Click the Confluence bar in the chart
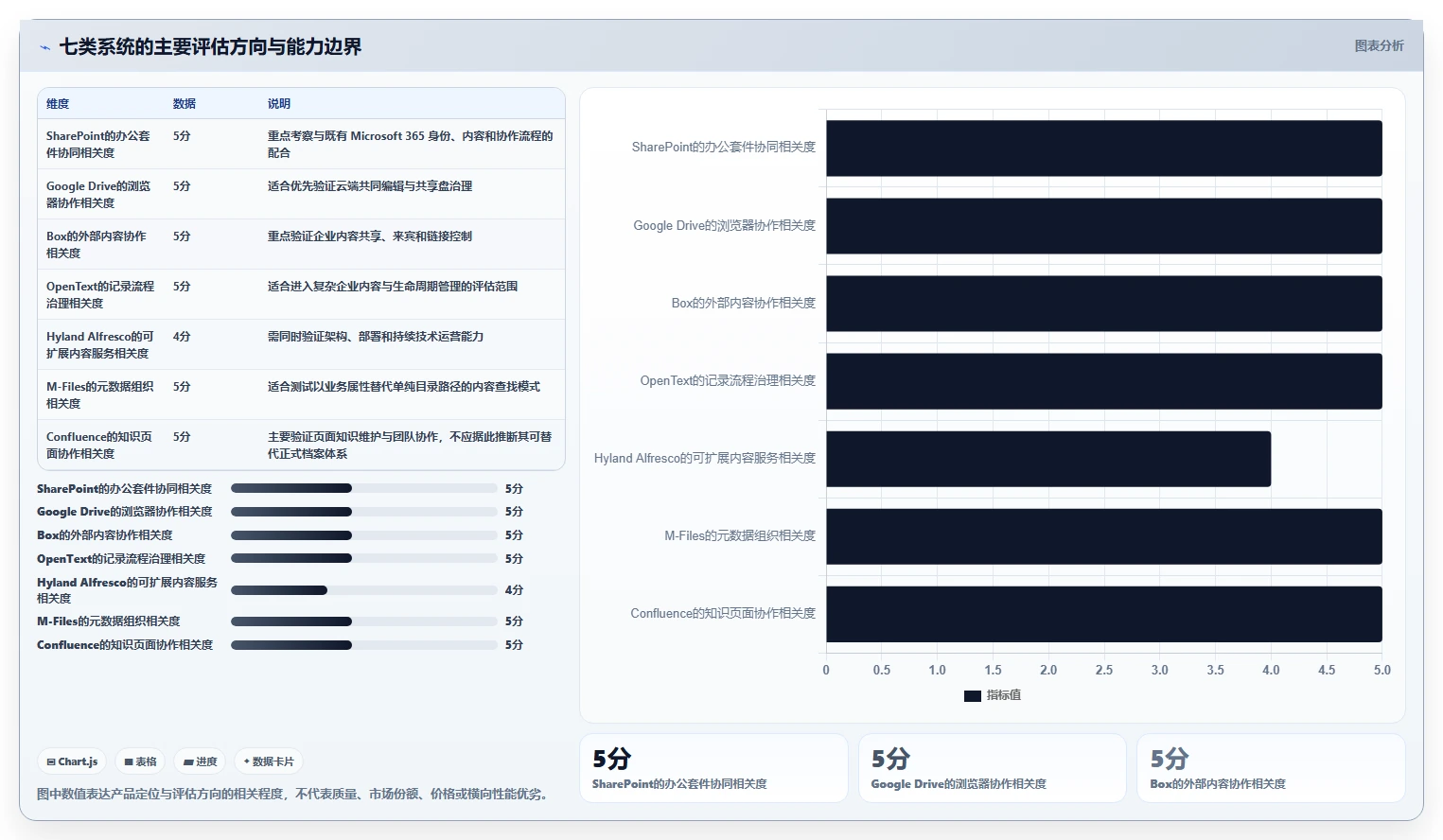 (x=1104, y=614)
